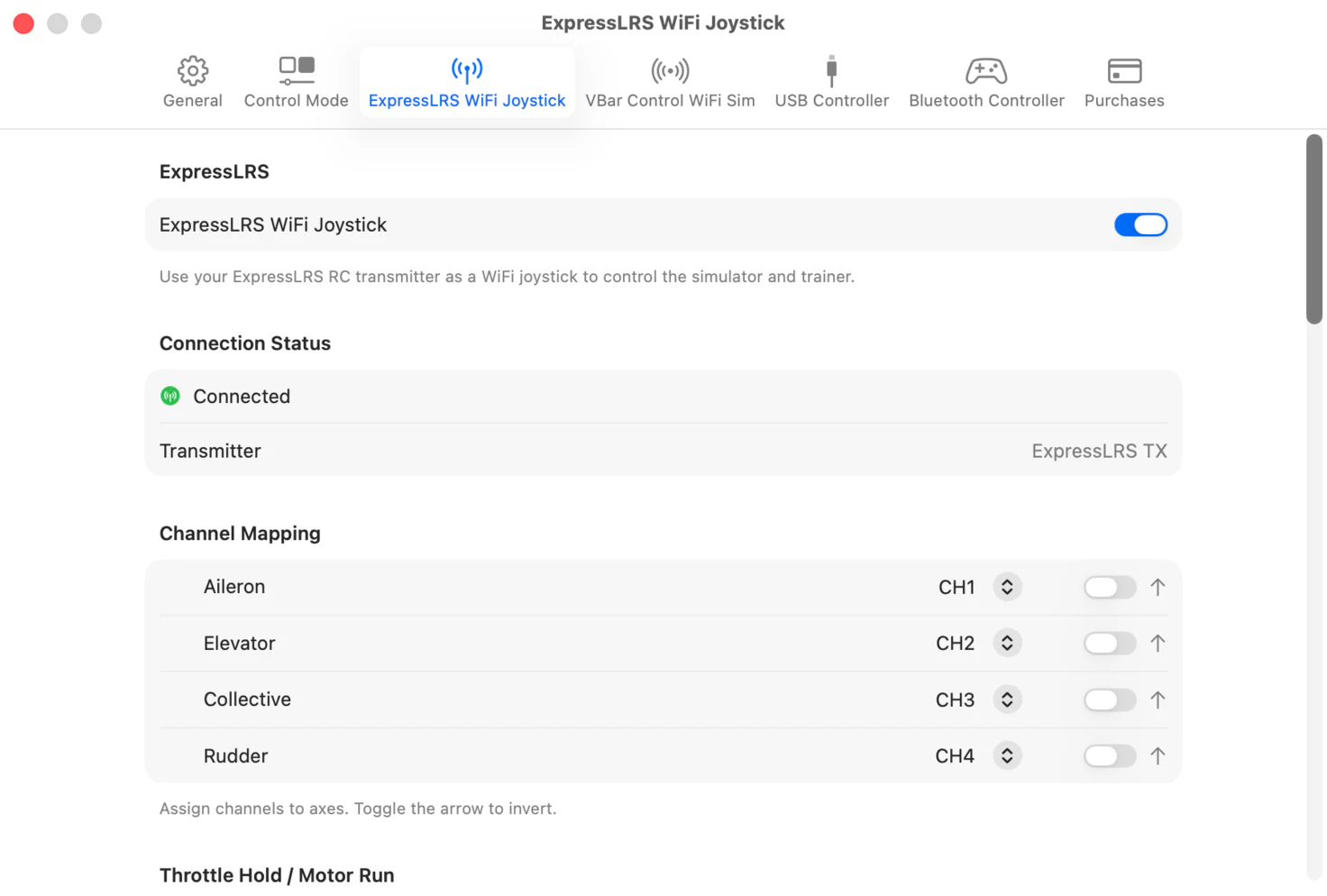Screen dimensions: 1327x896
Task: Click the "Connection Status" section heading
Action: [x=245, y=343]
